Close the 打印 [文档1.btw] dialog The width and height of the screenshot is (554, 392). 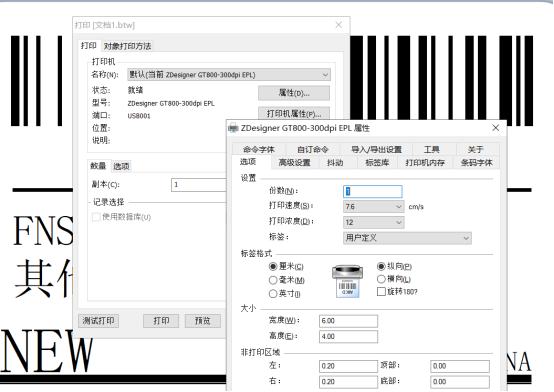pos(338,25)
